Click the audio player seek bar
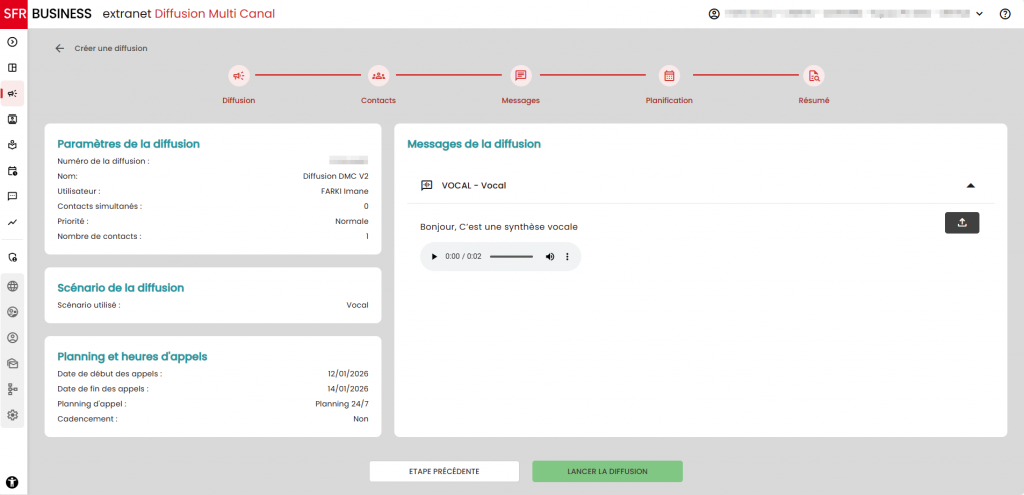 (x=511, y=257)
